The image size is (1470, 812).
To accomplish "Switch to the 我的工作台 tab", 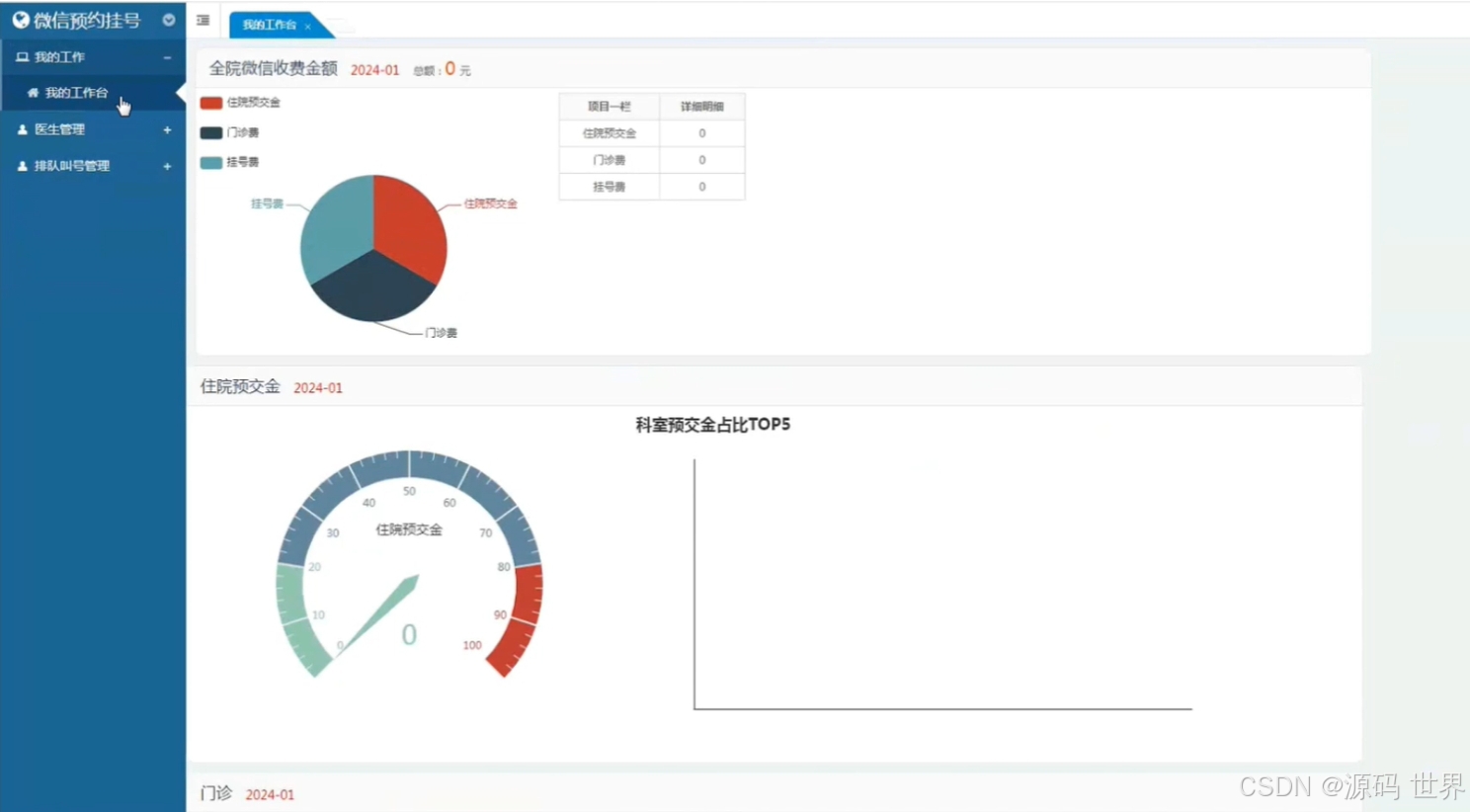I will tap(269, 25).
